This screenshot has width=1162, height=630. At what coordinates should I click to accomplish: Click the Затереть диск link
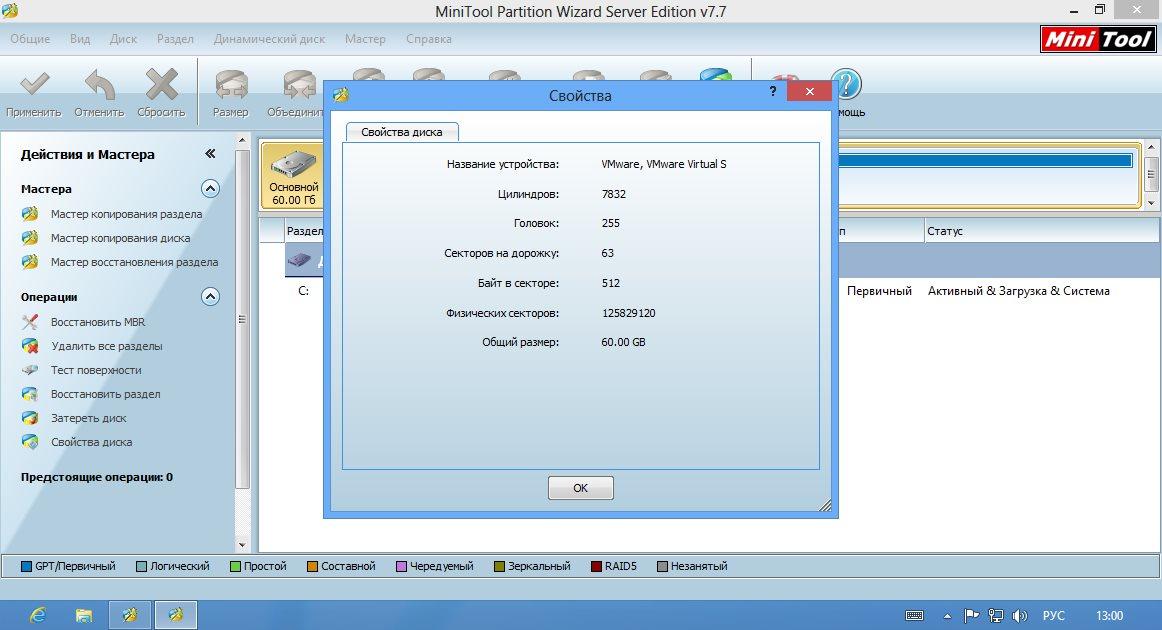[x=89, y=418]
